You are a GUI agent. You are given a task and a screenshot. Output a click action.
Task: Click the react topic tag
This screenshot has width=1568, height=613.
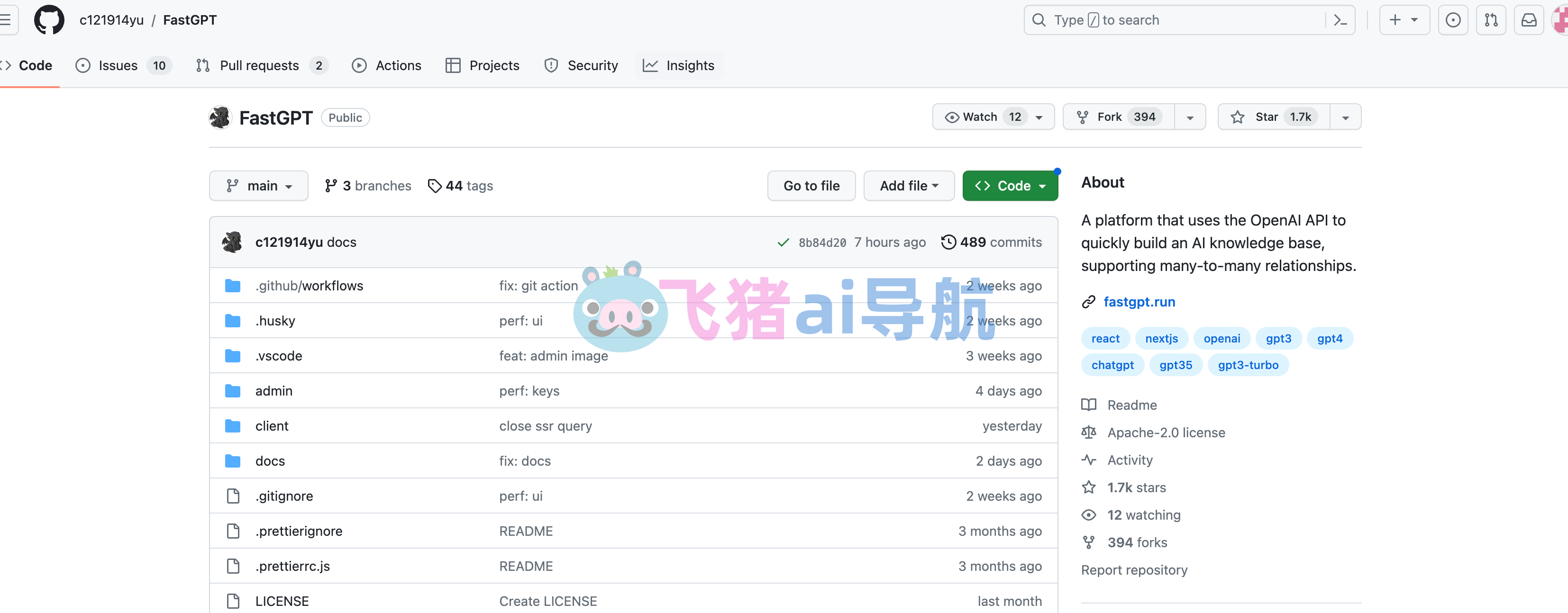[1105, 339]
